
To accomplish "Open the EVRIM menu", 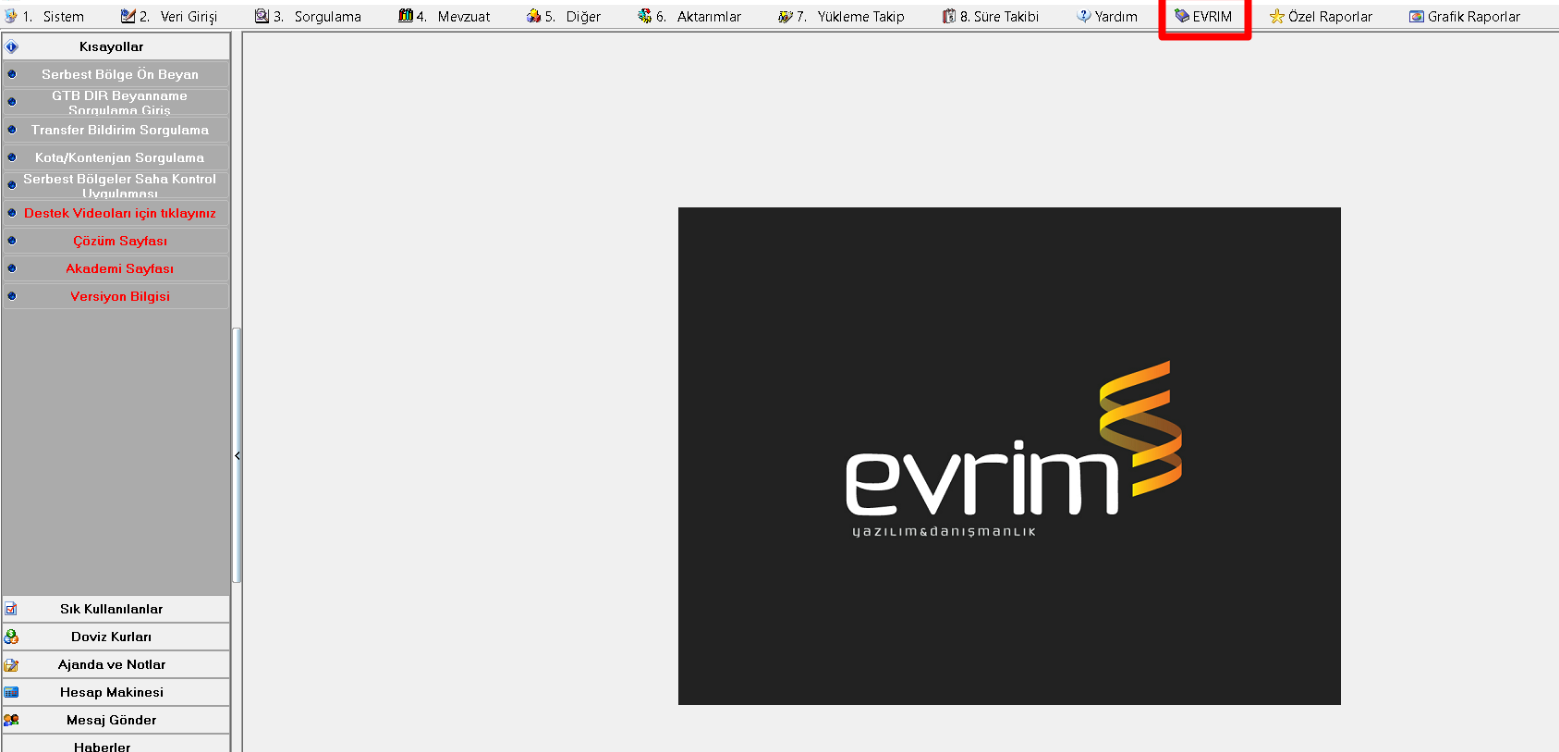I will pyautogui.click(x=1203, y=16).
